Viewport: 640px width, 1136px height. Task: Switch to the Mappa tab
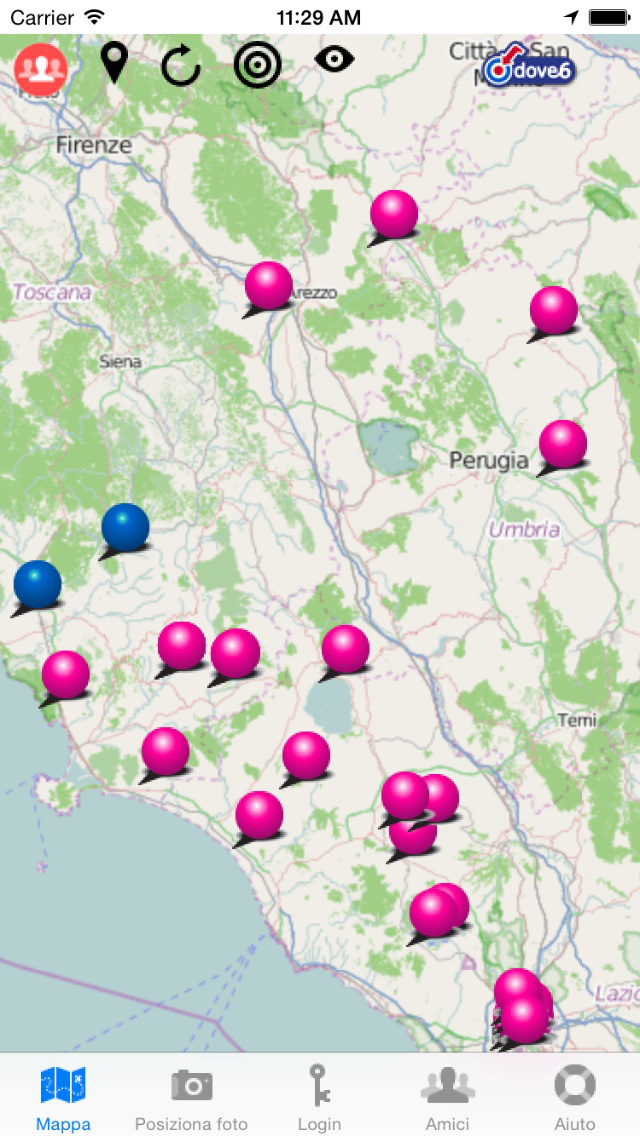pyautogui.click(x=63, y=1096)
